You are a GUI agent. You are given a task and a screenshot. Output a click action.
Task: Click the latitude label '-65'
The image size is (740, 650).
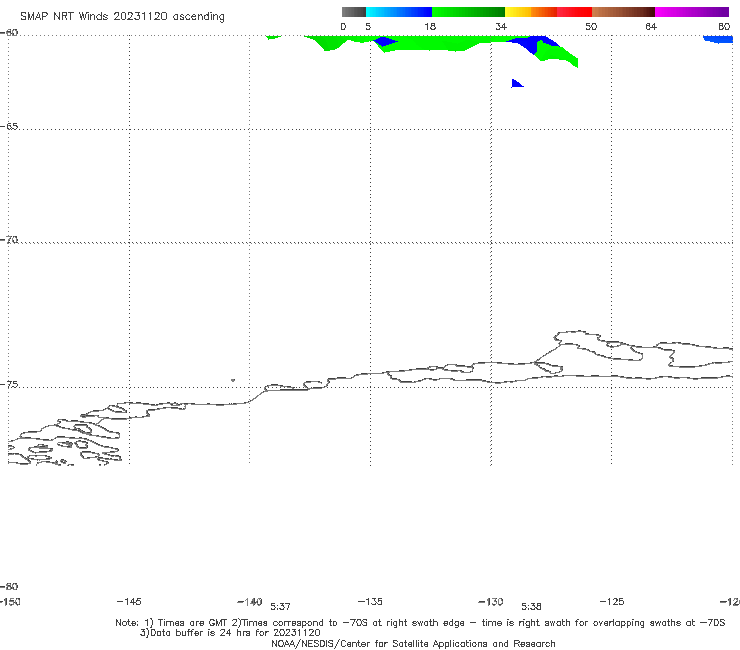pyautogui.click(x=9, y=127)
